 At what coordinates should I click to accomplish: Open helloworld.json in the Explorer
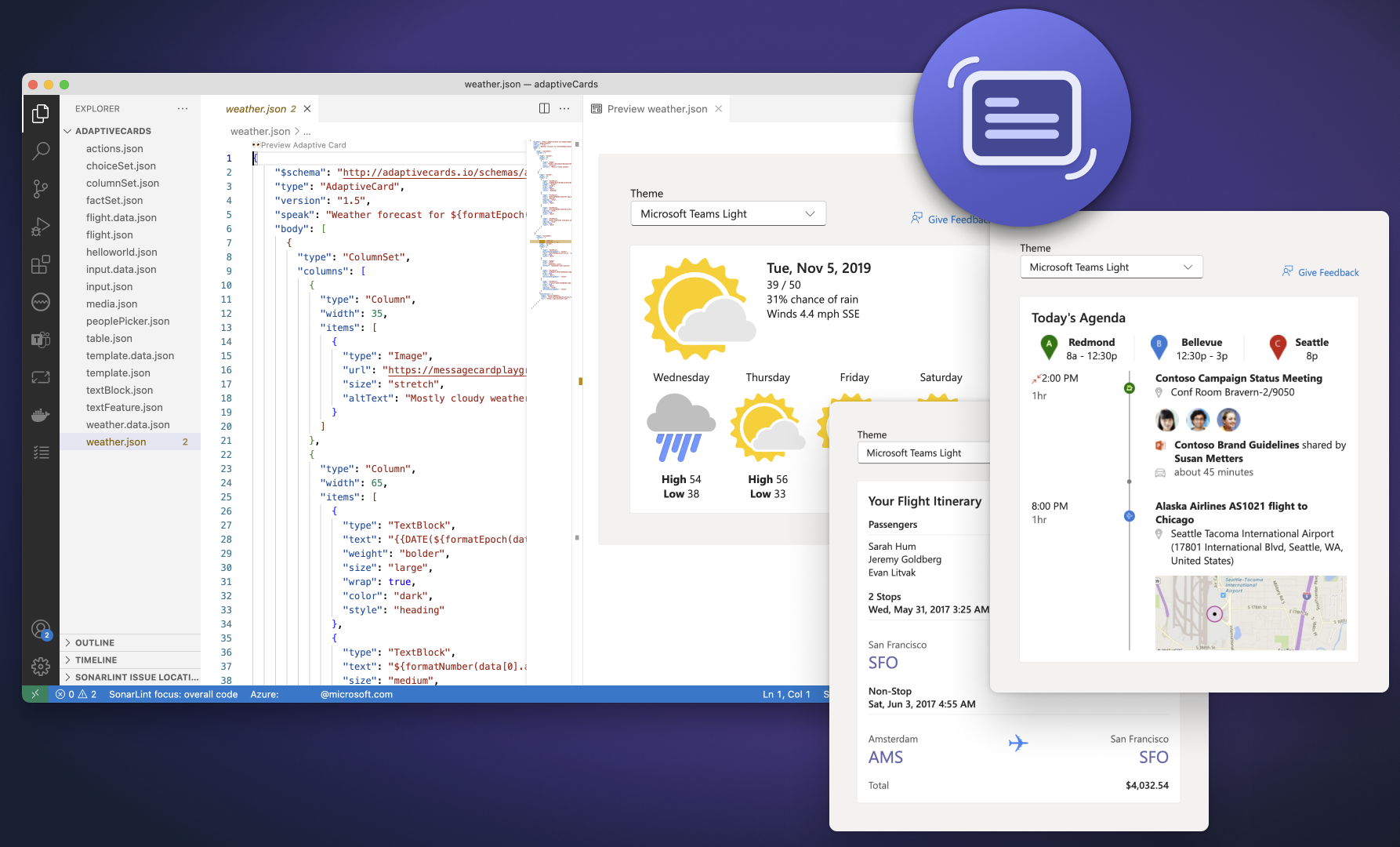click(x=130, y=252)
